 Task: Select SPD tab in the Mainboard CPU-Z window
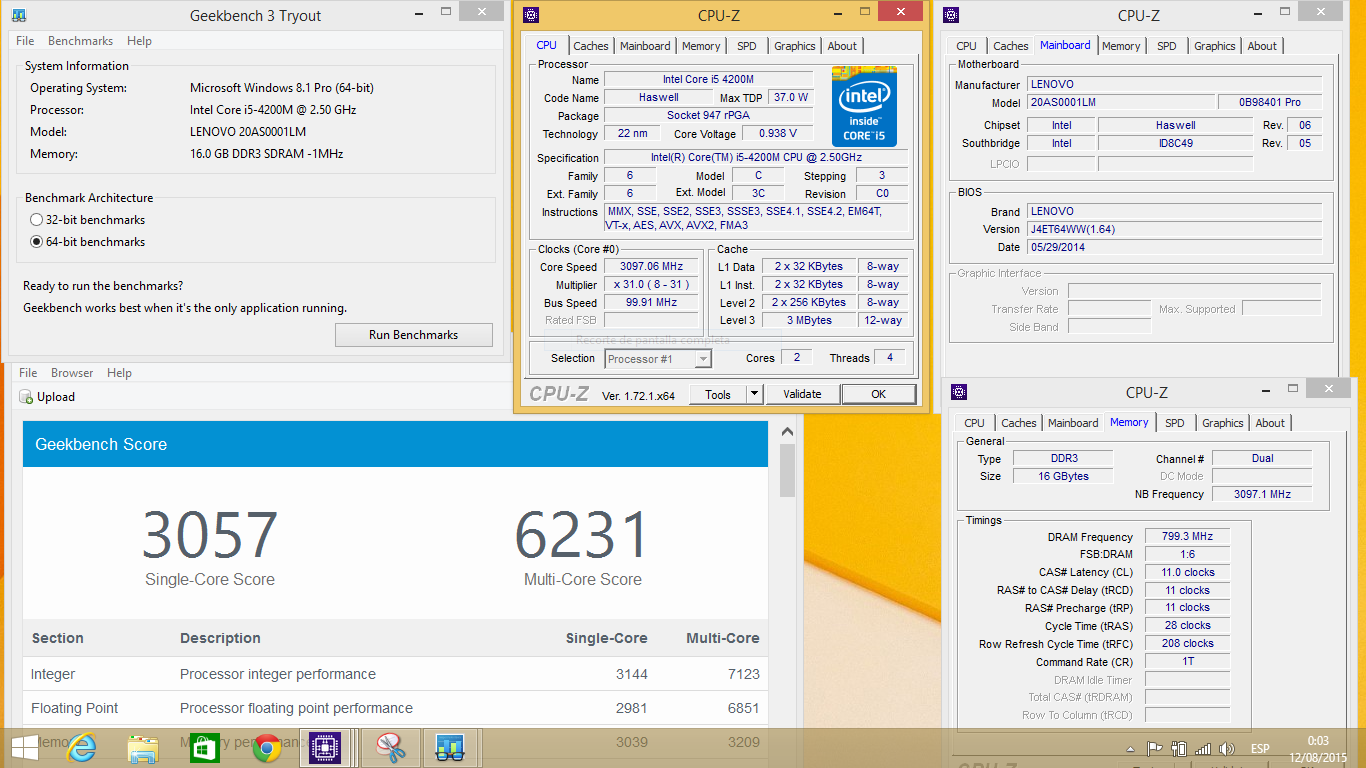(1167, 46)
